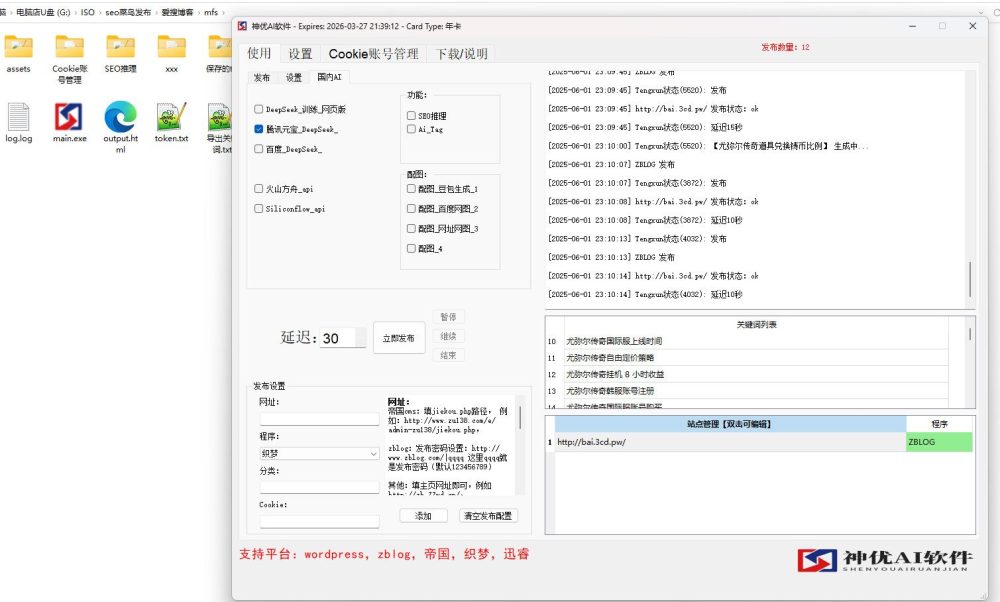Enable the SEO推理 function checkbox
The width and height of the screenshot is (1000, 602).
click(411, 116)
